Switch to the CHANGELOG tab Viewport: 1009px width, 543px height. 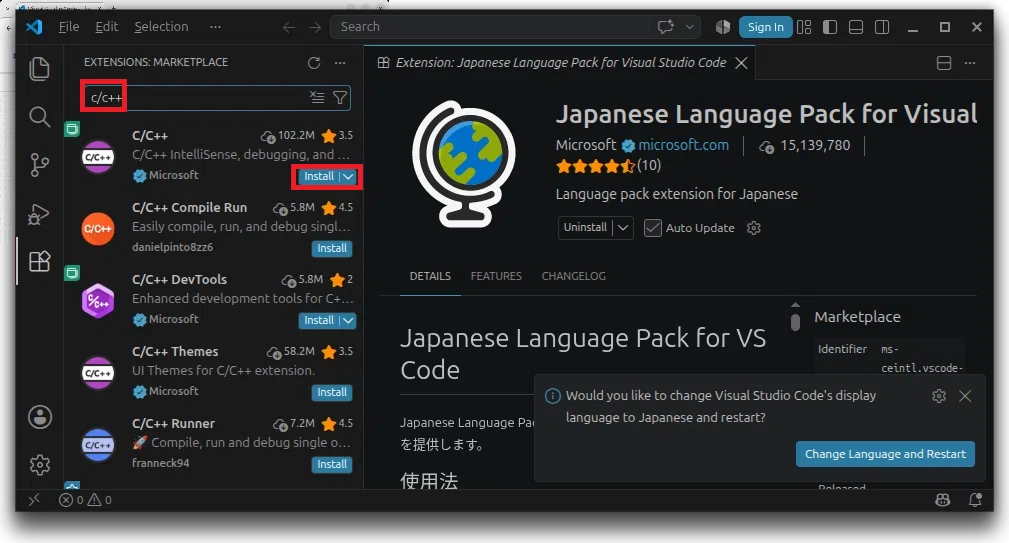coord(573,276)
